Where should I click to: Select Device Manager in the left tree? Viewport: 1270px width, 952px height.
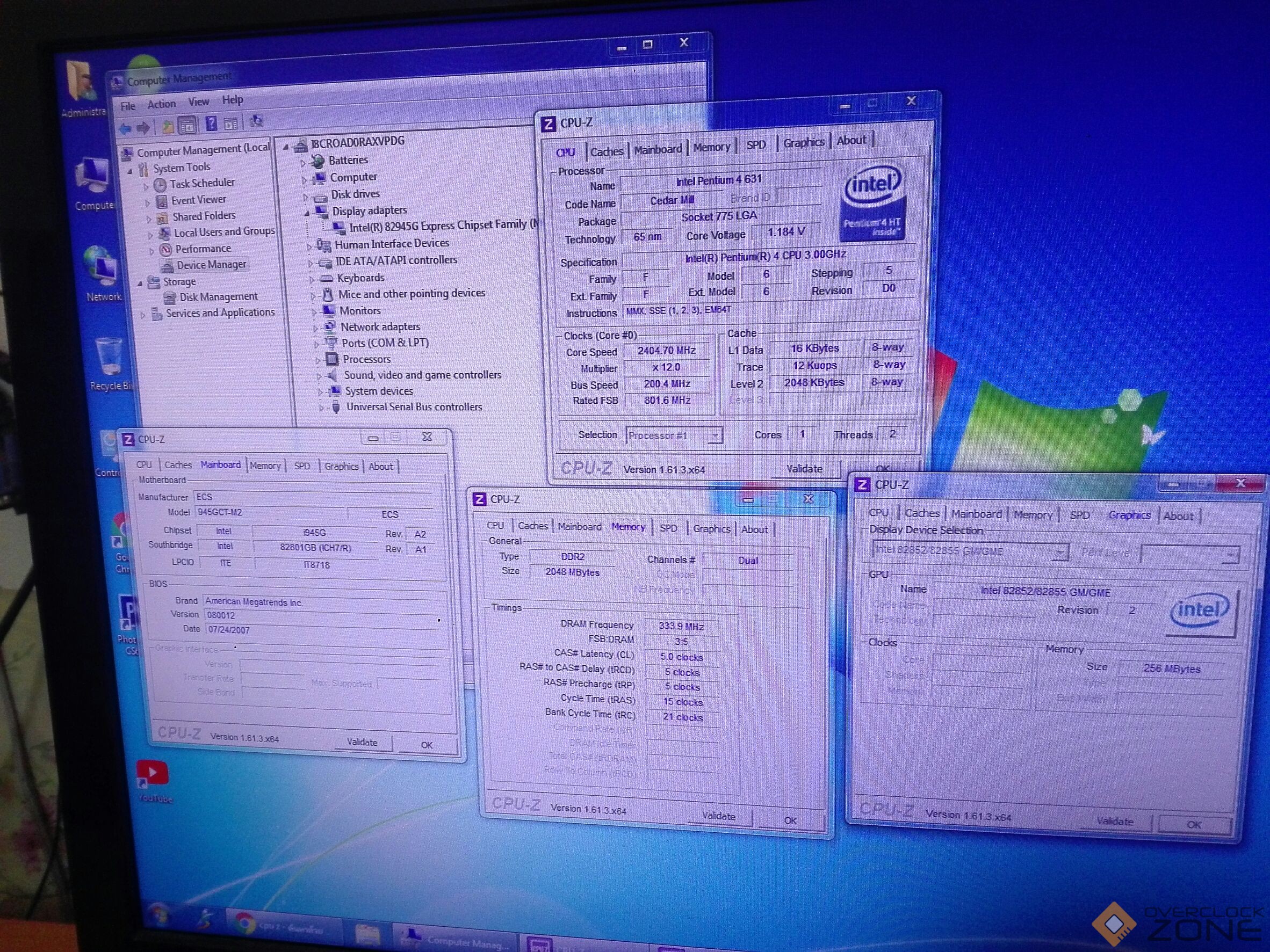[x=211, y=265]
